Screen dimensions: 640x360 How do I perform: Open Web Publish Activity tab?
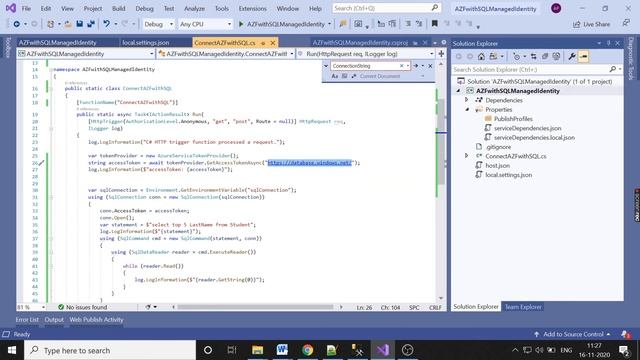coord(96,320)
